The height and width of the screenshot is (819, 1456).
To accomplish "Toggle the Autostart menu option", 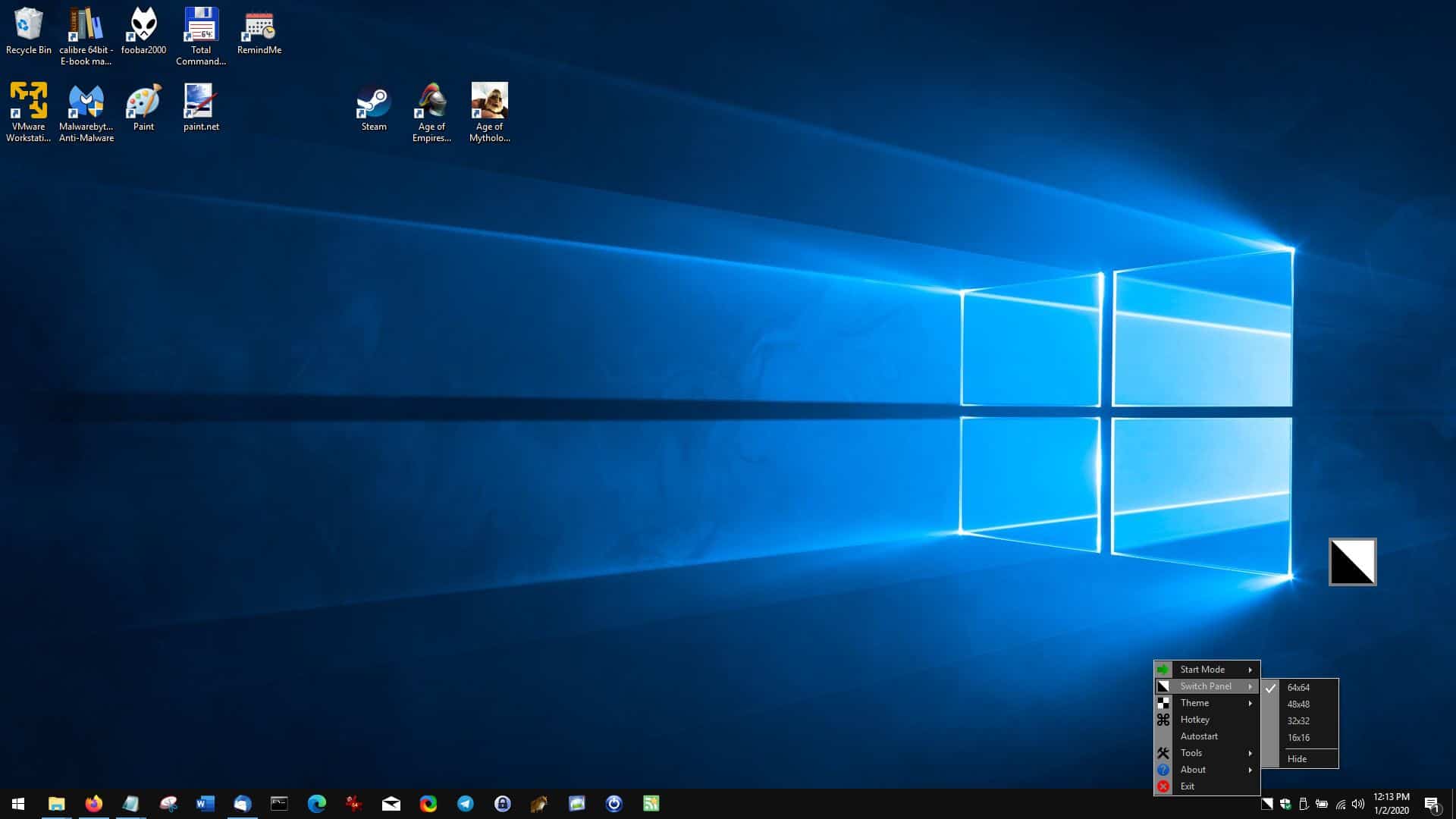I will click(x=1199, y=736).
